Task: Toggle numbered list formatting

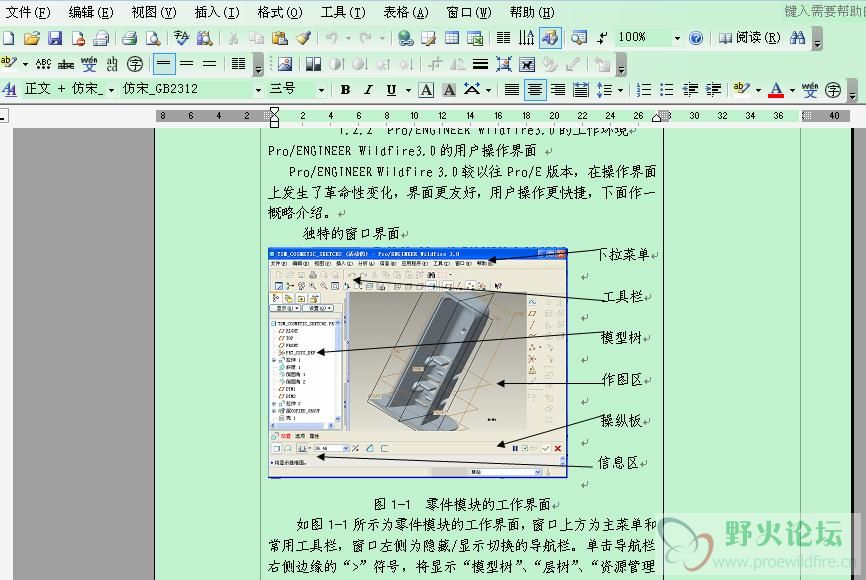Action: 644,89
